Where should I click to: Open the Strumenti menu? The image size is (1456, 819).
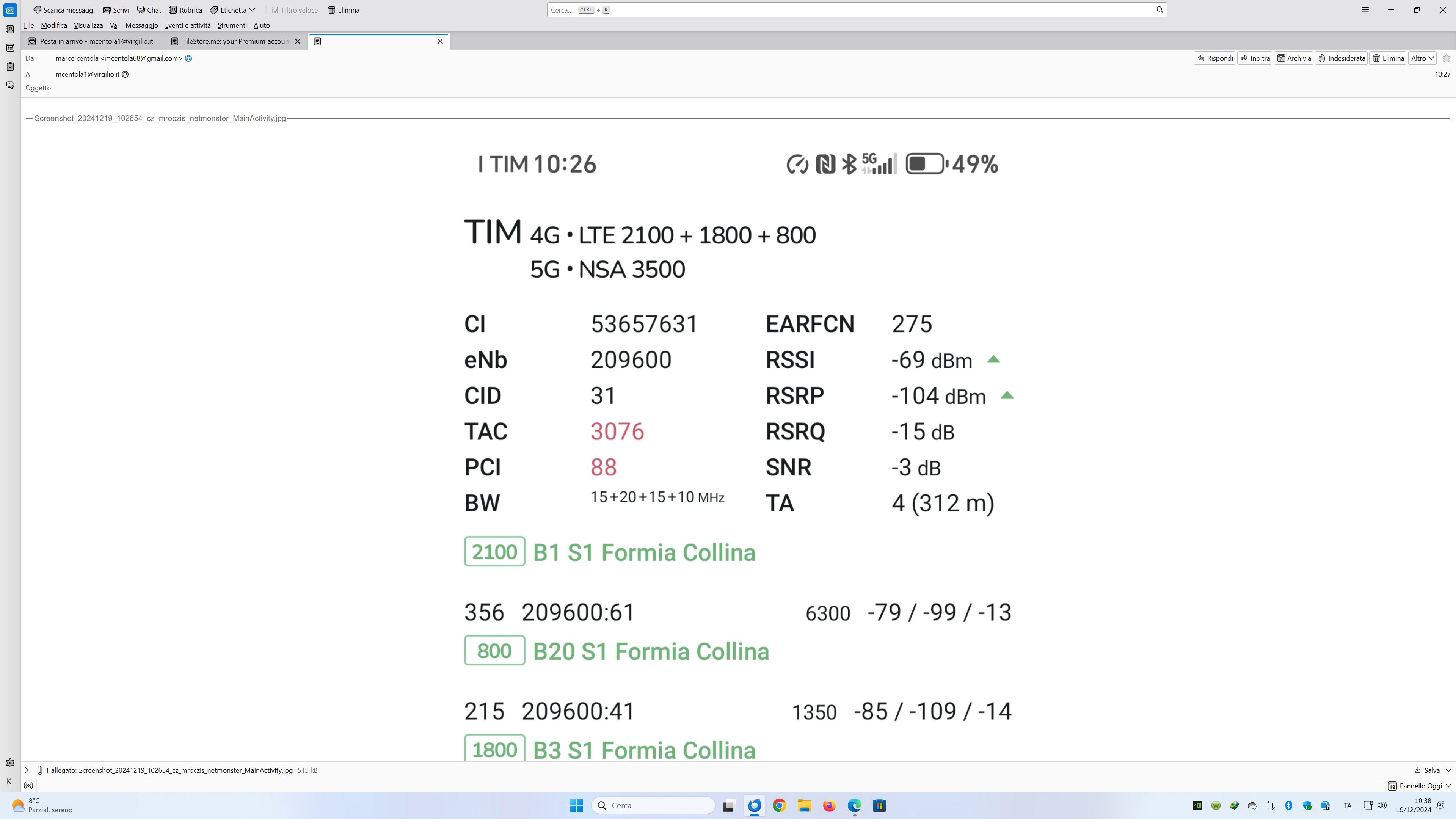232,25
